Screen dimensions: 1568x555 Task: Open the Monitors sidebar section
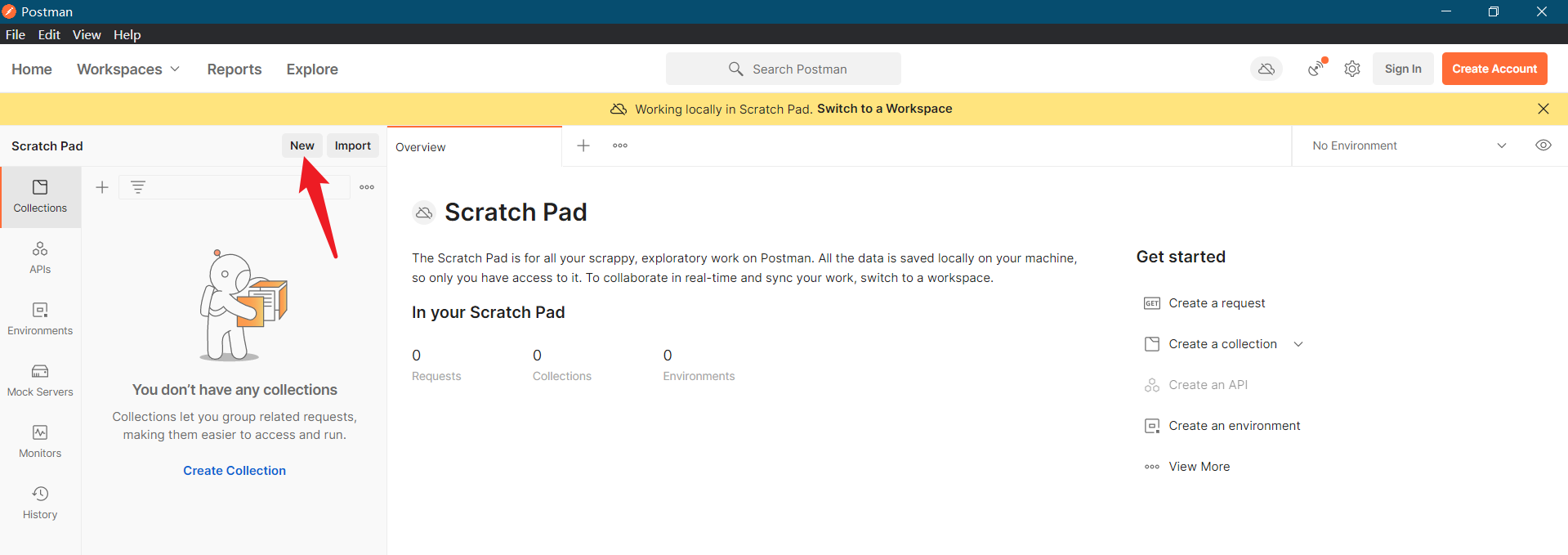[40, 442]
